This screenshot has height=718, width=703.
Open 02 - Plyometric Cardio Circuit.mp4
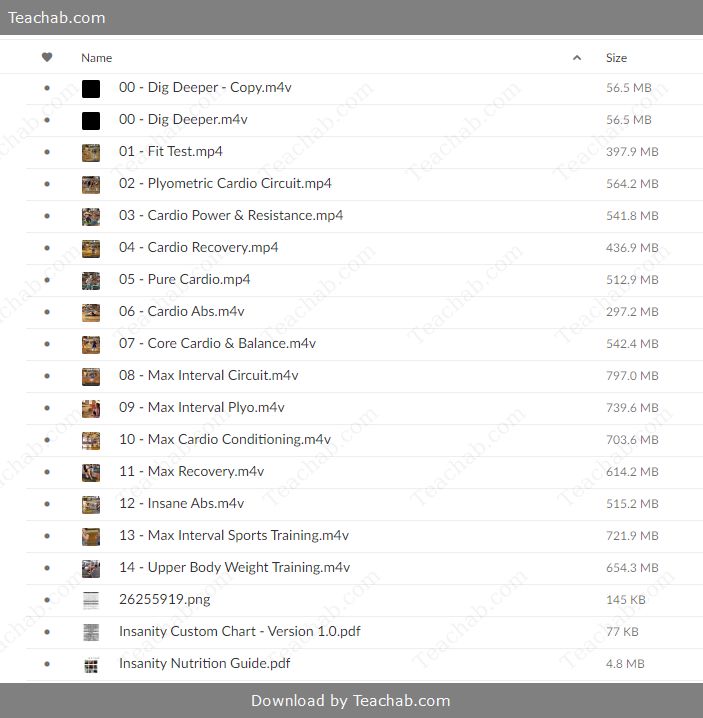225,184
